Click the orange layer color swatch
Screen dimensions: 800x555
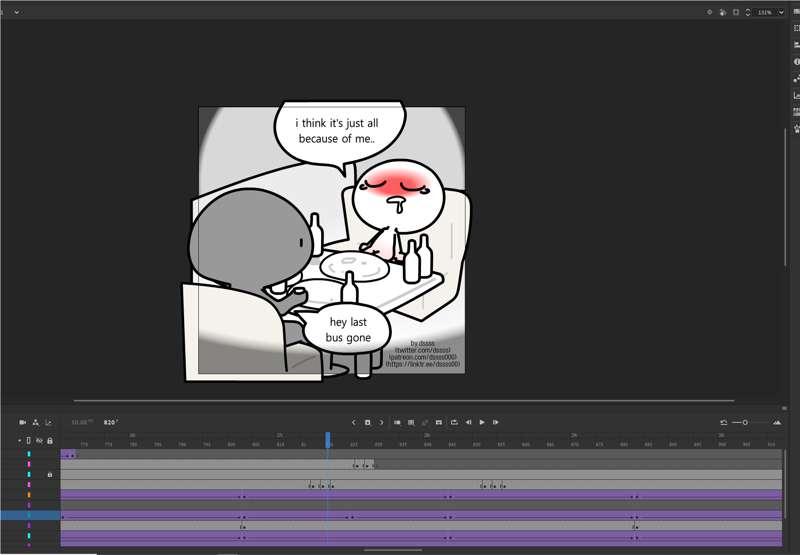click(x=29, y=495)
